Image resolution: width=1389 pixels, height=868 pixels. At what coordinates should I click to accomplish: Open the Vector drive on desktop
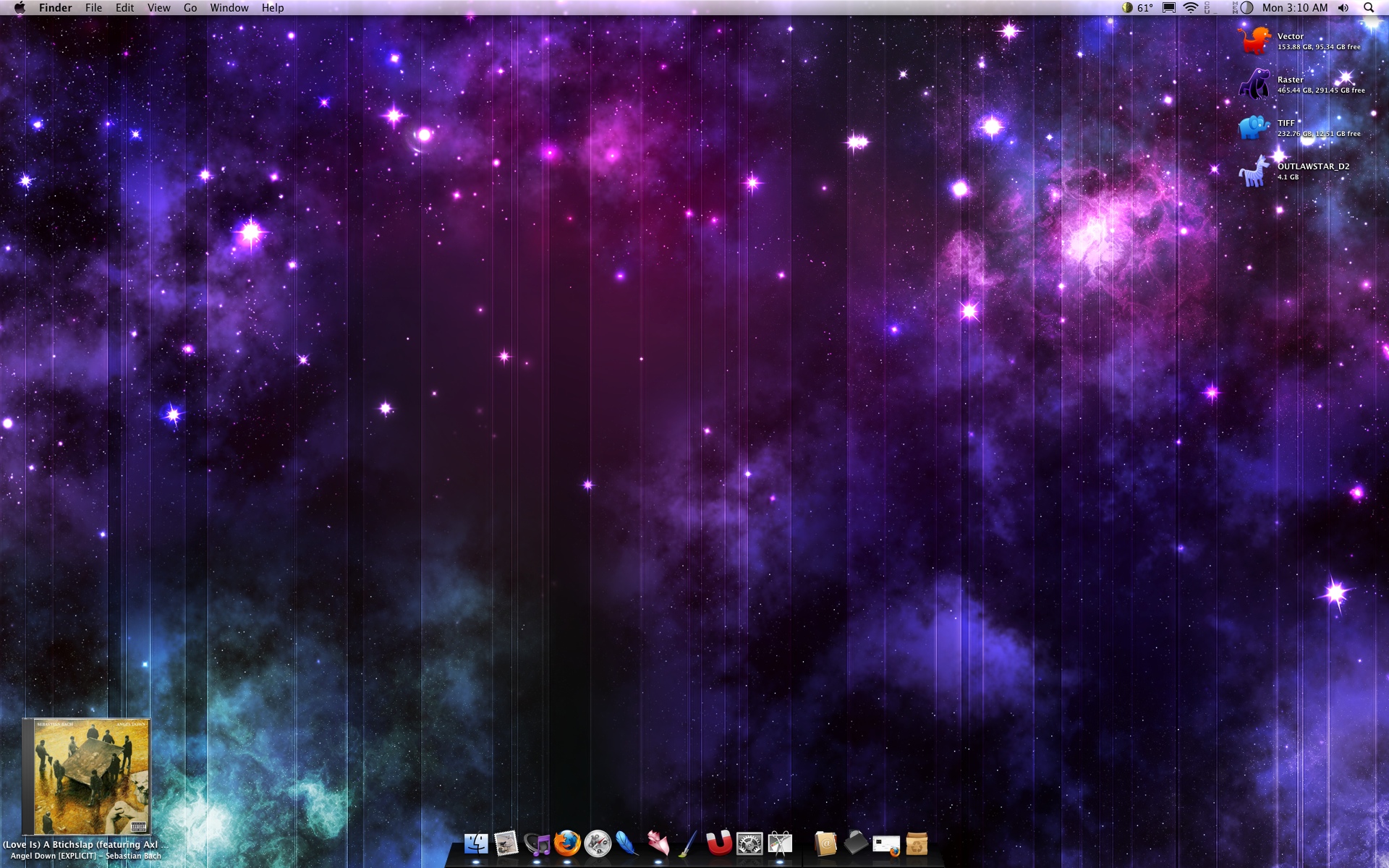pos(1254,41)
